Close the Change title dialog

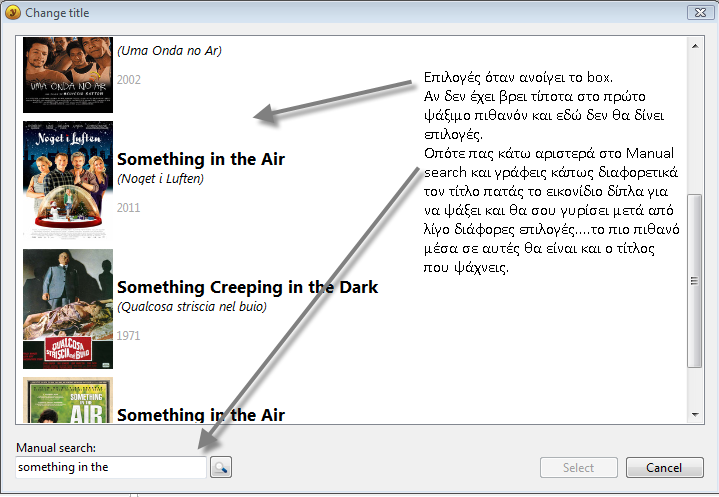click(700, 12)
